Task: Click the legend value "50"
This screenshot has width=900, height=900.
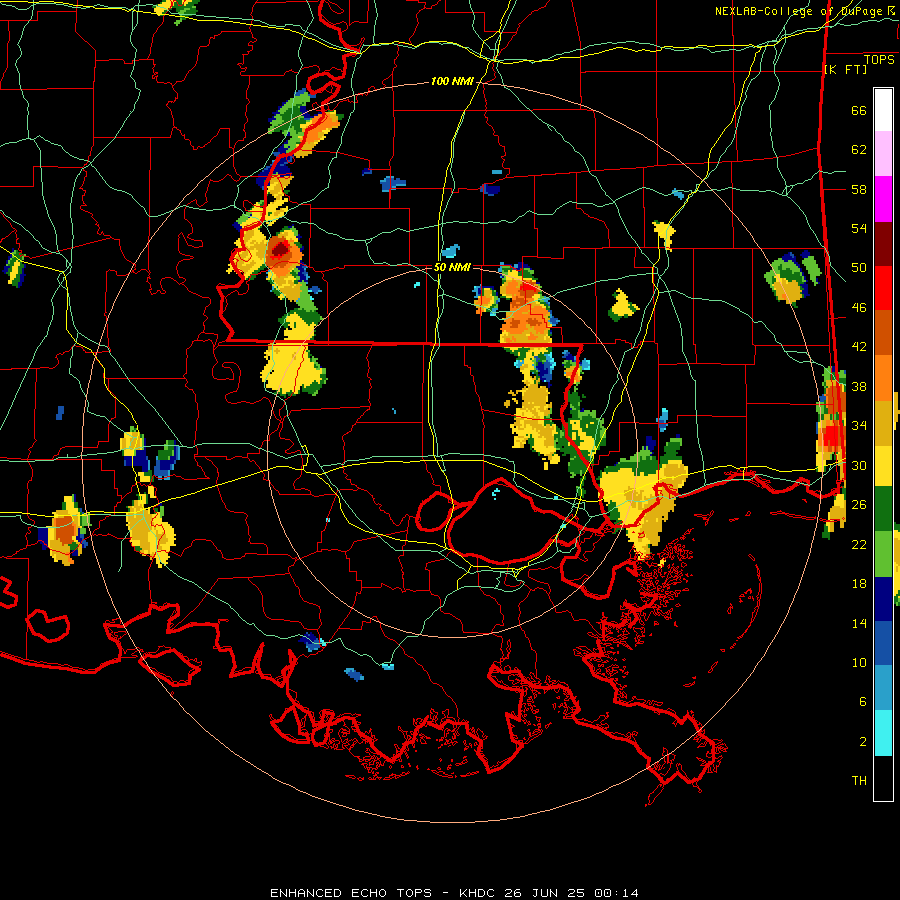Action: pos(859,268)
